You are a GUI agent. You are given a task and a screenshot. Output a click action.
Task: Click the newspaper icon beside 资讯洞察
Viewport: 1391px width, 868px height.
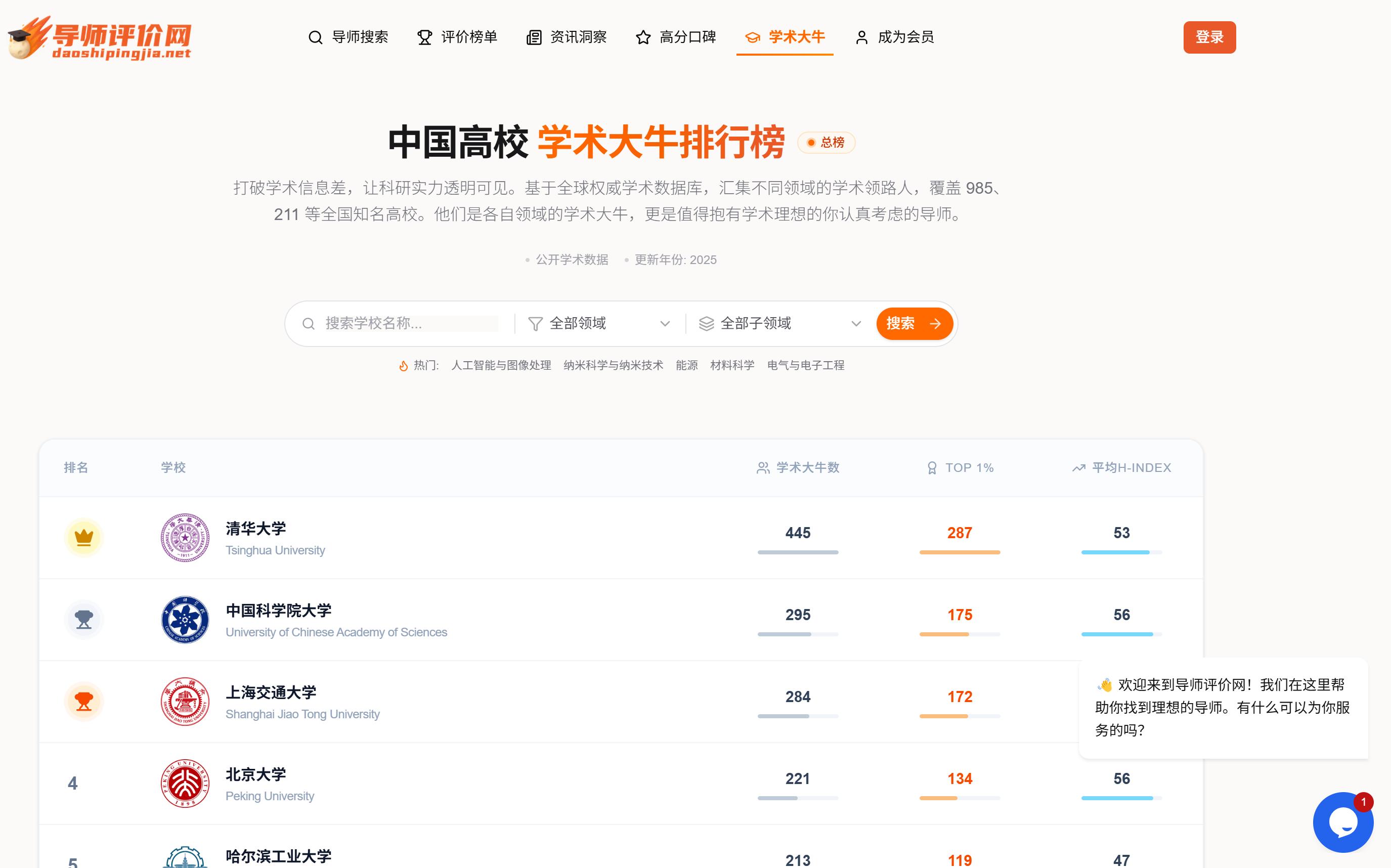tap(534, 38)
